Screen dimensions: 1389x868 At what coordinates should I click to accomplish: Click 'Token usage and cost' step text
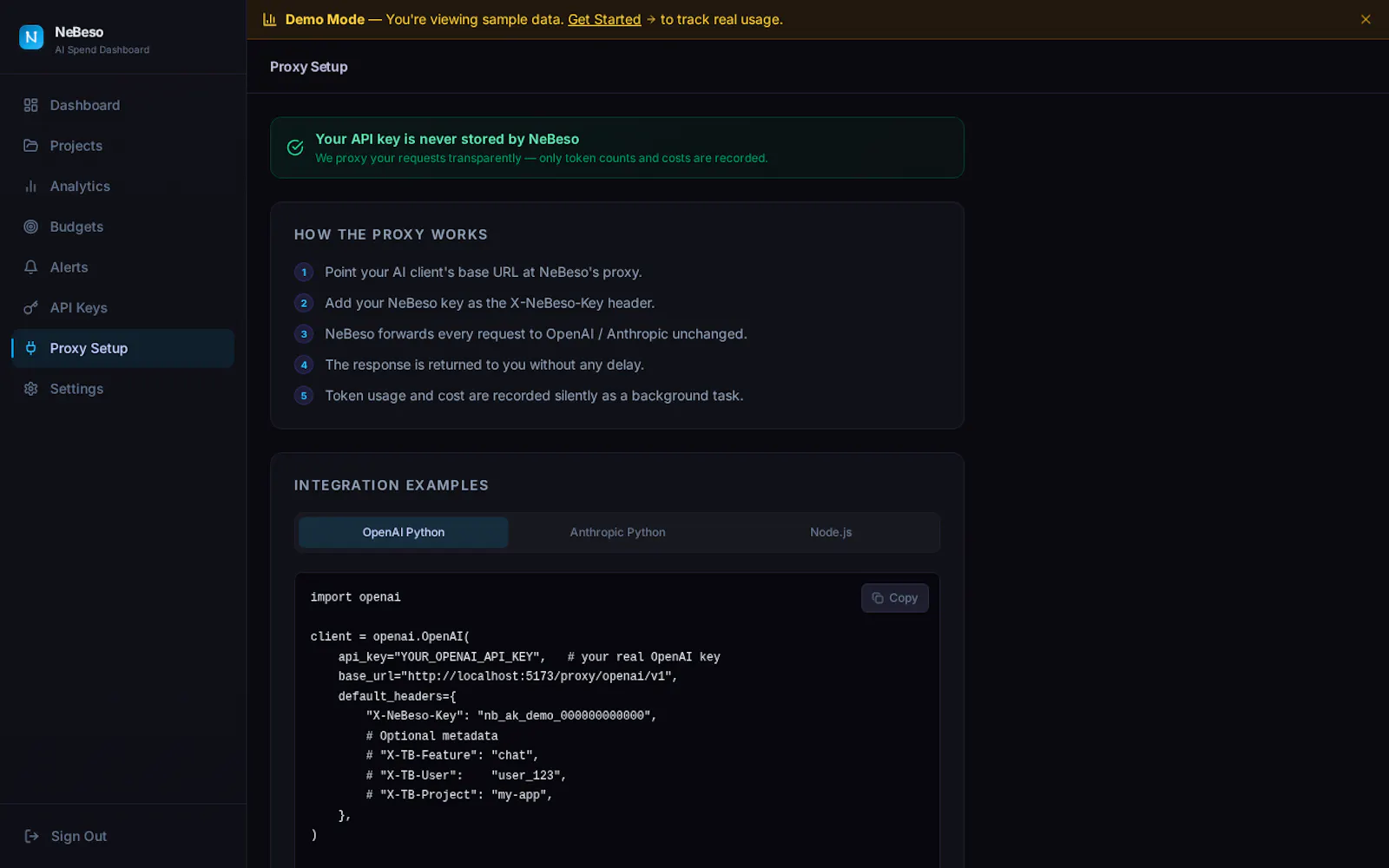534,396
